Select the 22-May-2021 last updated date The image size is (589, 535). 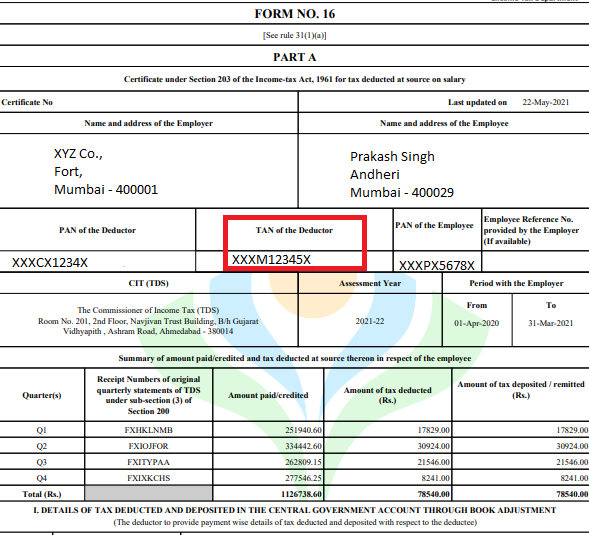545,102
